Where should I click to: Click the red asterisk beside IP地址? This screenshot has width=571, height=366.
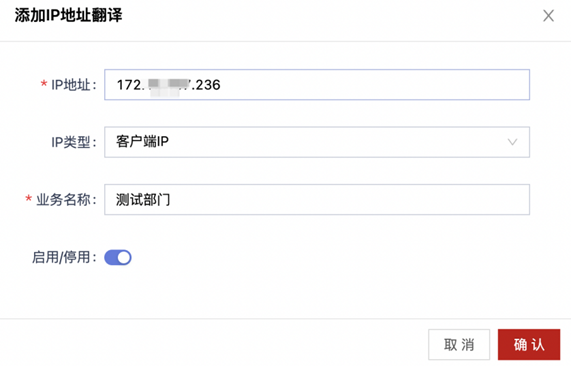(44, 84)
